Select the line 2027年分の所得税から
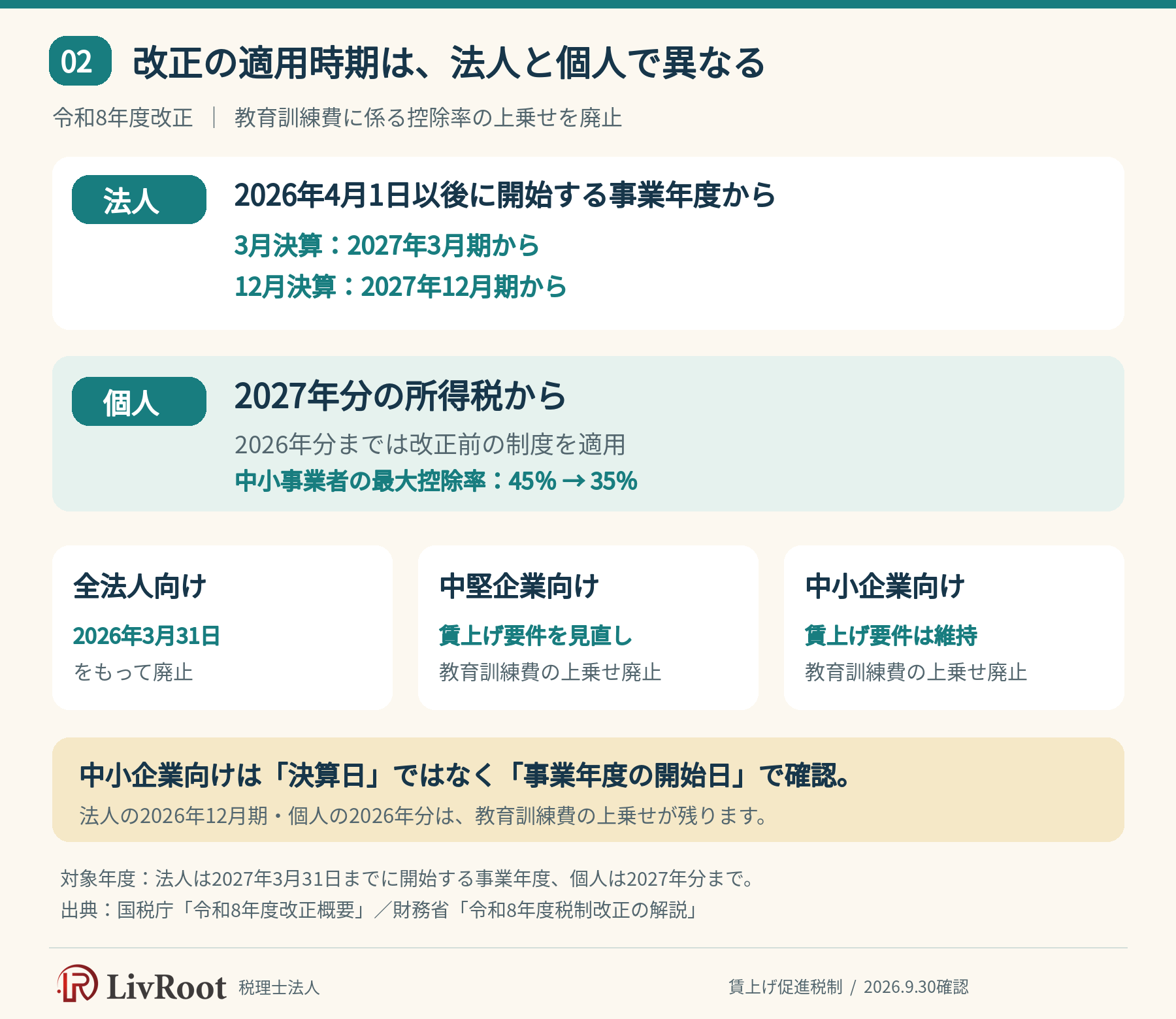This screenshot has width=1176, height=1019. [x=400, y=396]
